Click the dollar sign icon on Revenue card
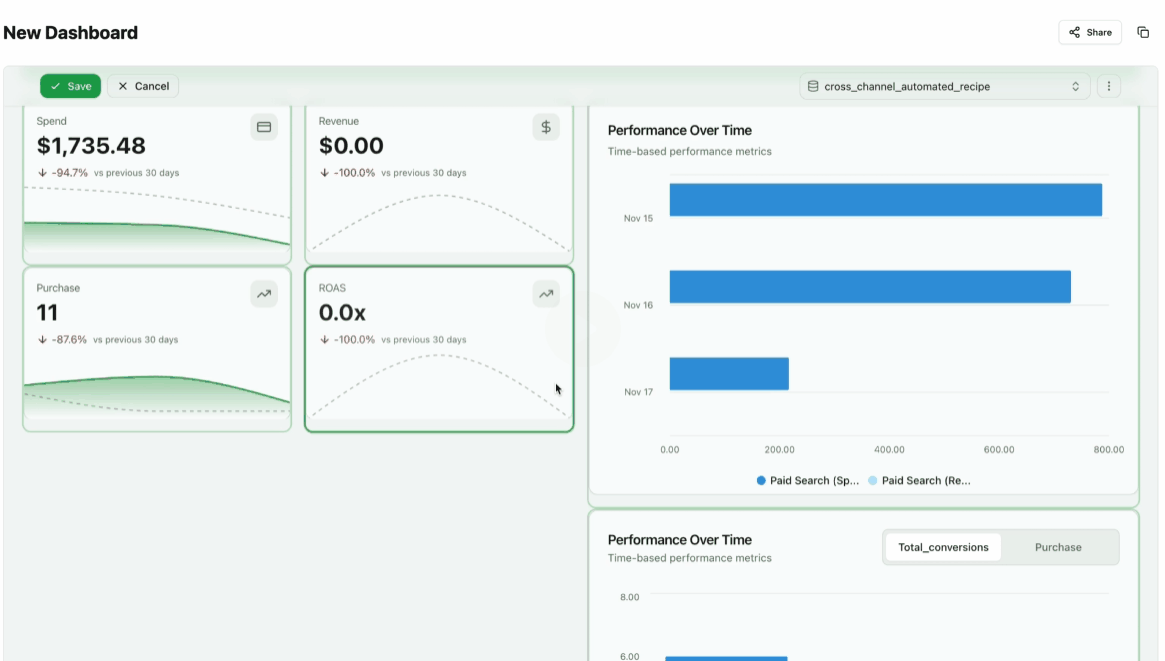 click(546, 127)
